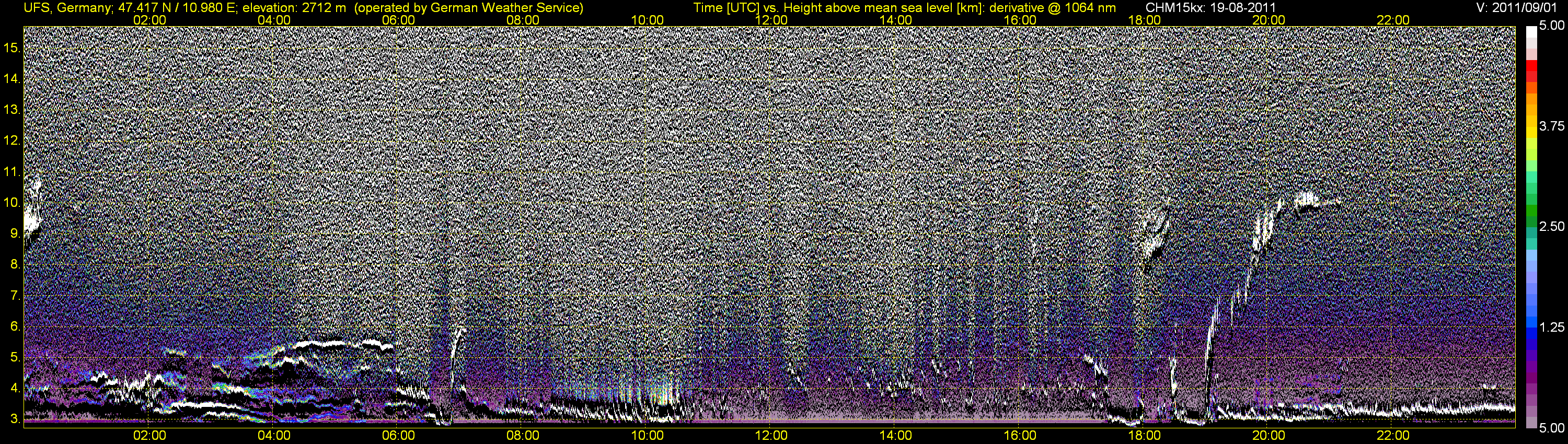The image size is (1568, 444).
Task: Click the bottom time axis label 14:00
Action: pyautogui.click(x=896, y=436)
